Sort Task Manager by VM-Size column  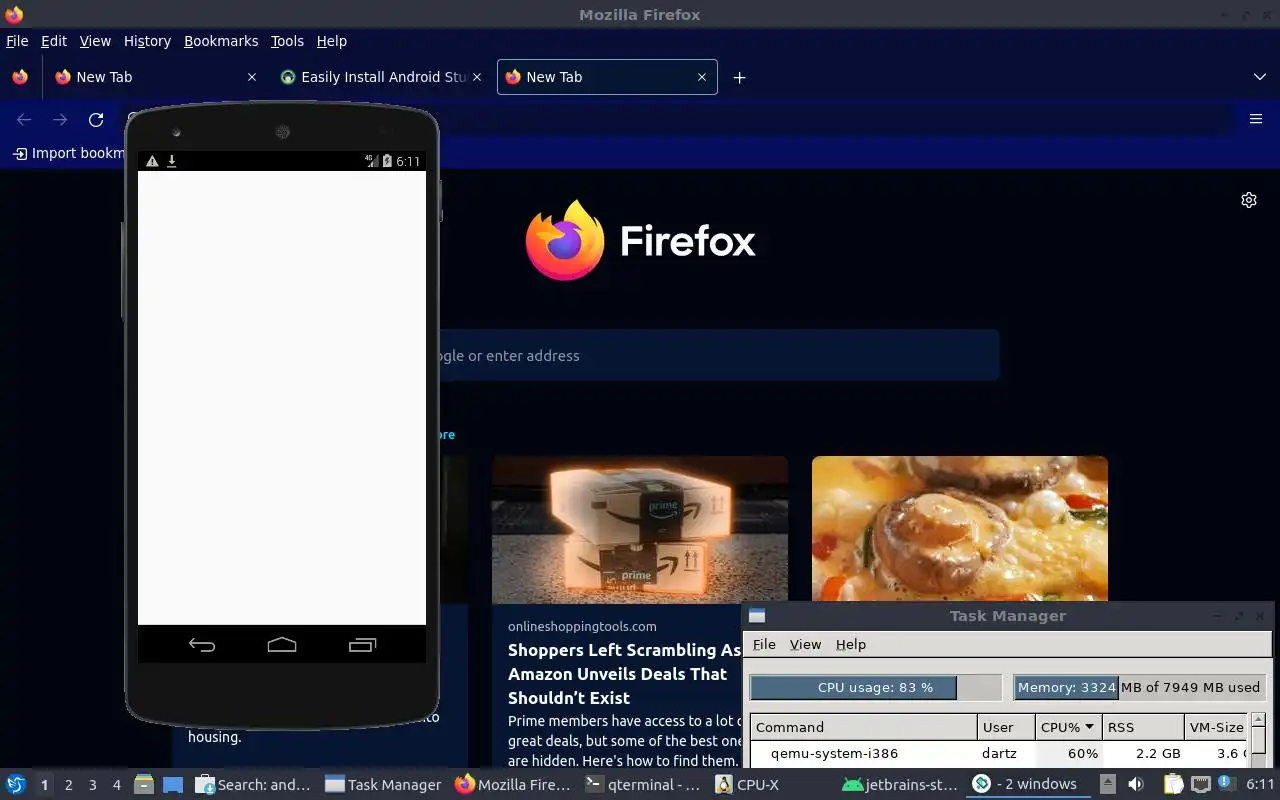[x=1217, y=727]
